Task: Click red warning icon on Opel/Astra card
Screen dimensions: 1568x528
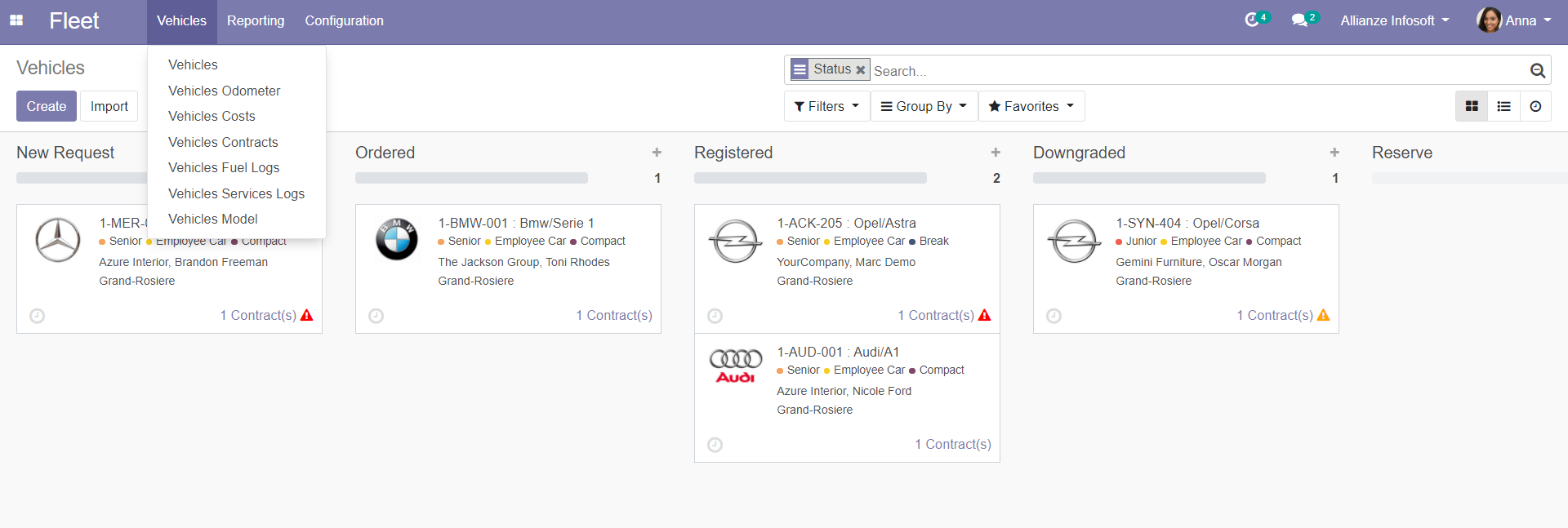Action: 985,315
